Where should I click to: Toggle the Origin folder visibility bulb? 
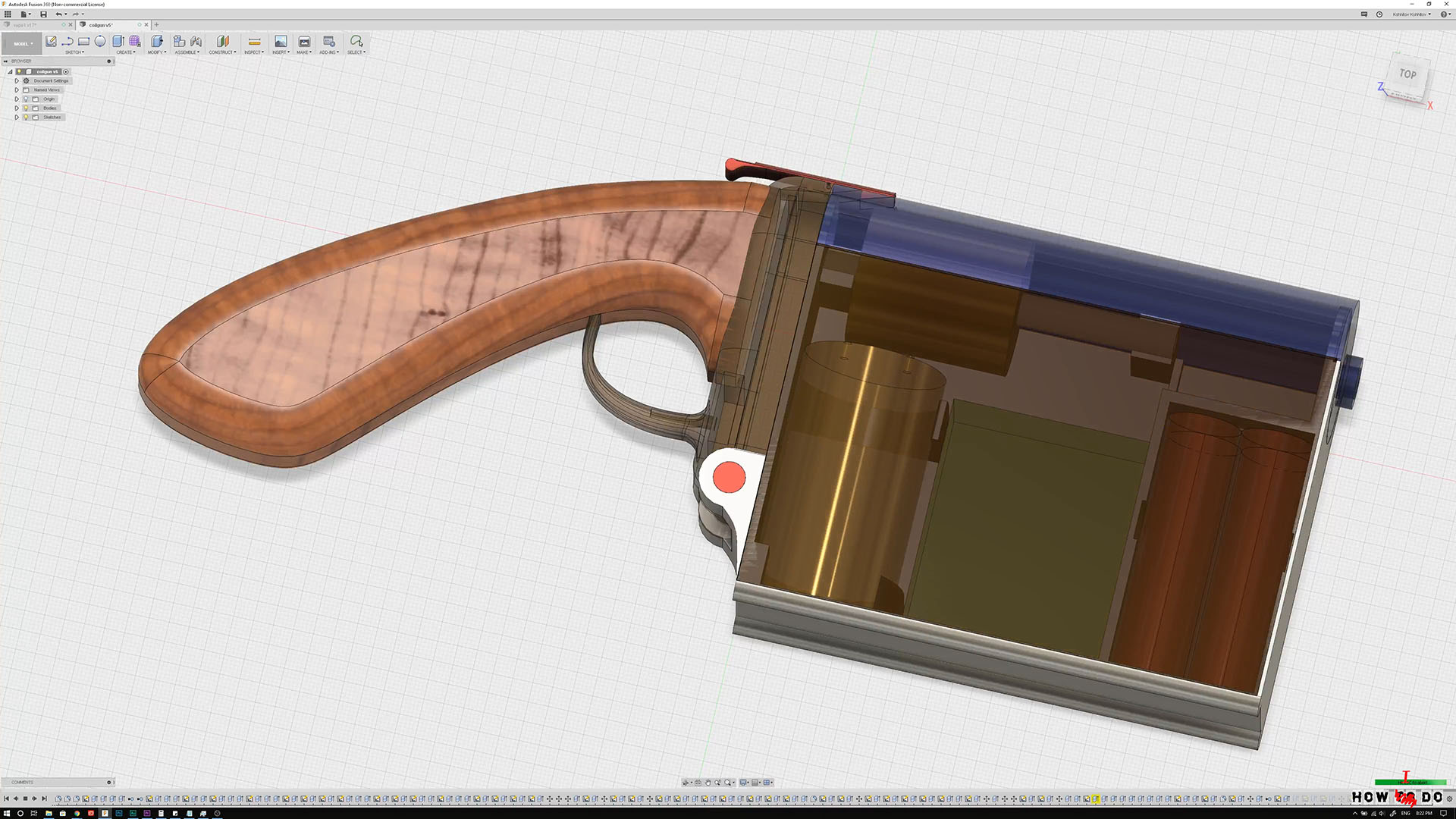click(27, 99)
